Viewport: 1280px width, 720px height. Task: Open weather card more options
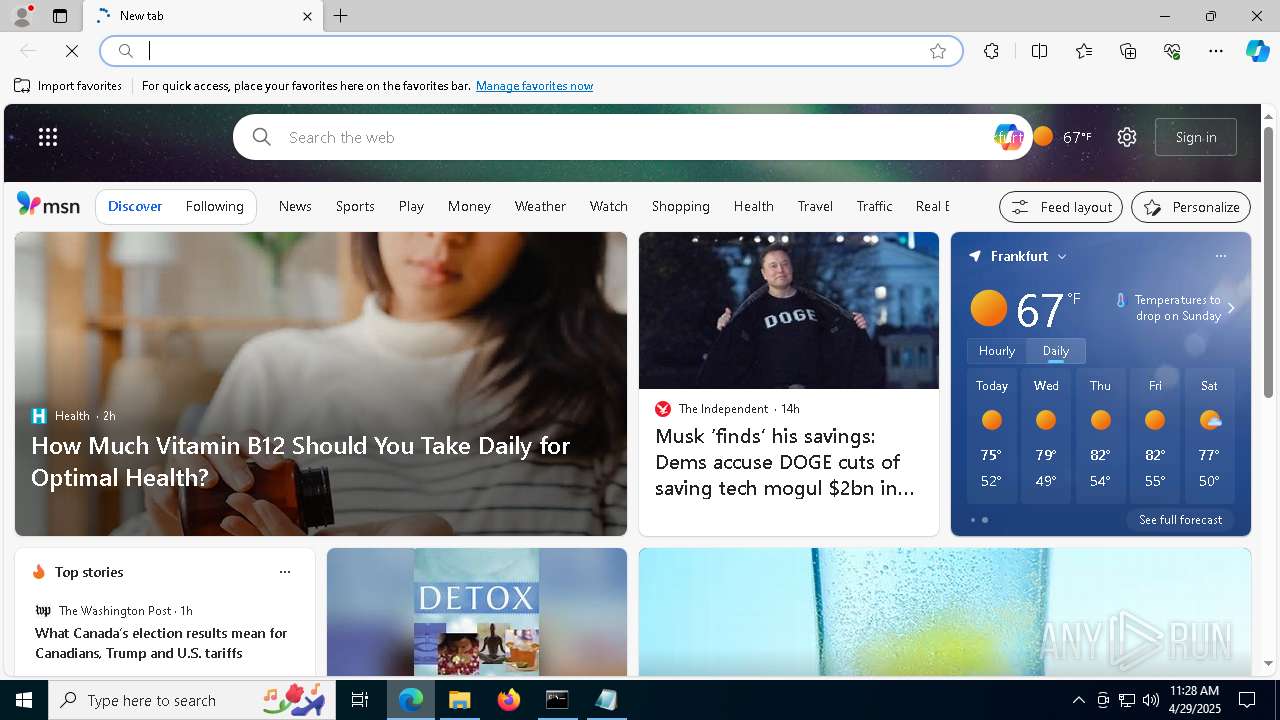(x=1220, y=256)
